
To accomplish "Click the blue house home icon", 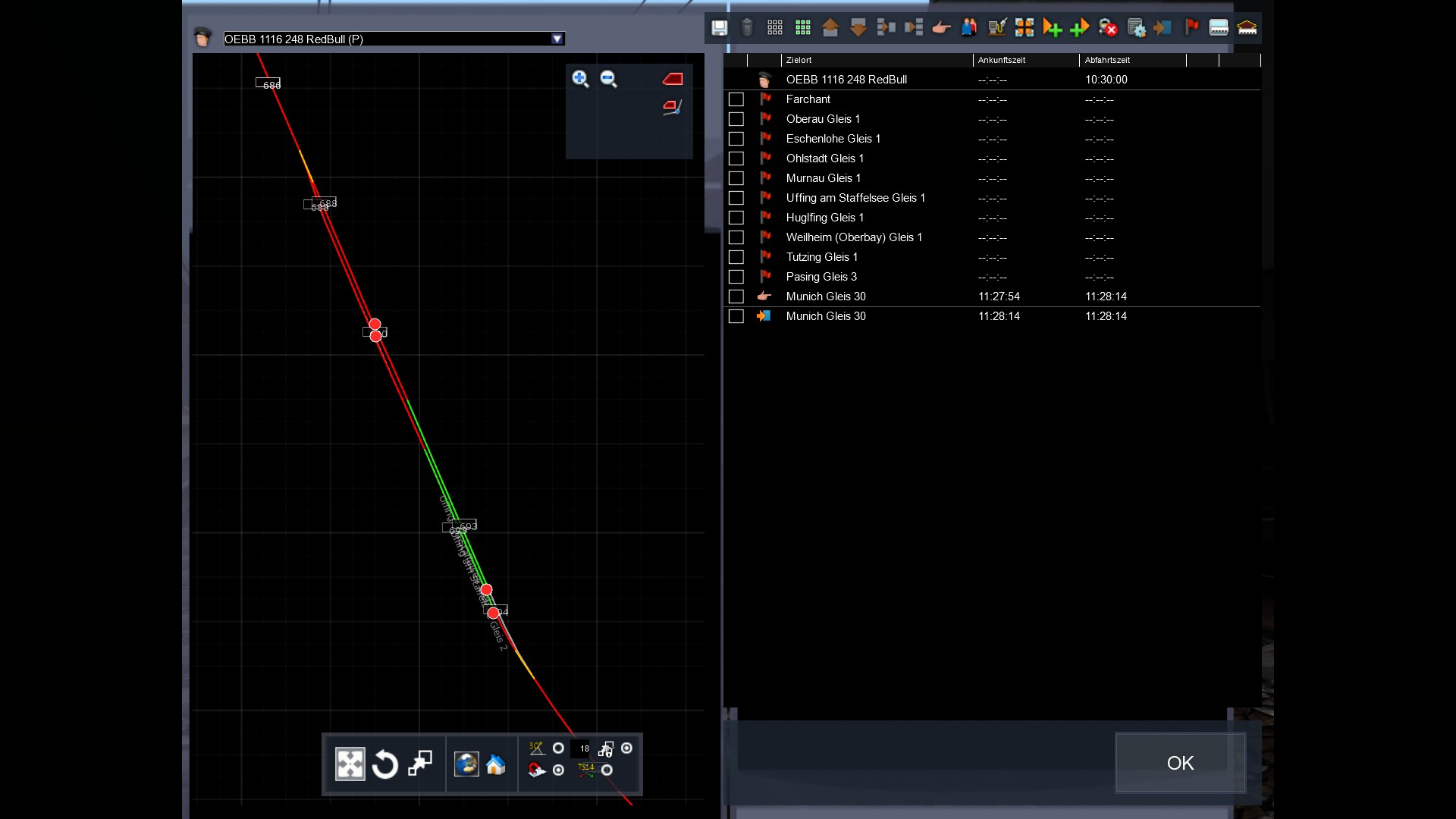I will coord(496,764).
